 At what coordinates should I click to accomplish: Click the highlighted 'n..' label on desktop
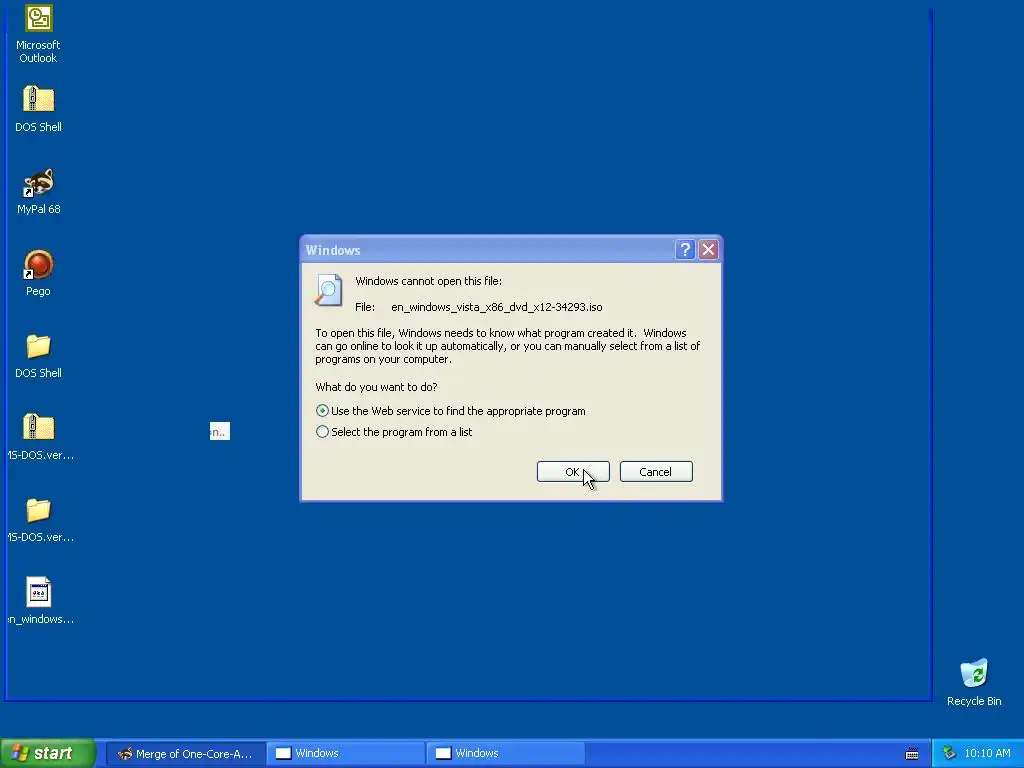point(219,431)
